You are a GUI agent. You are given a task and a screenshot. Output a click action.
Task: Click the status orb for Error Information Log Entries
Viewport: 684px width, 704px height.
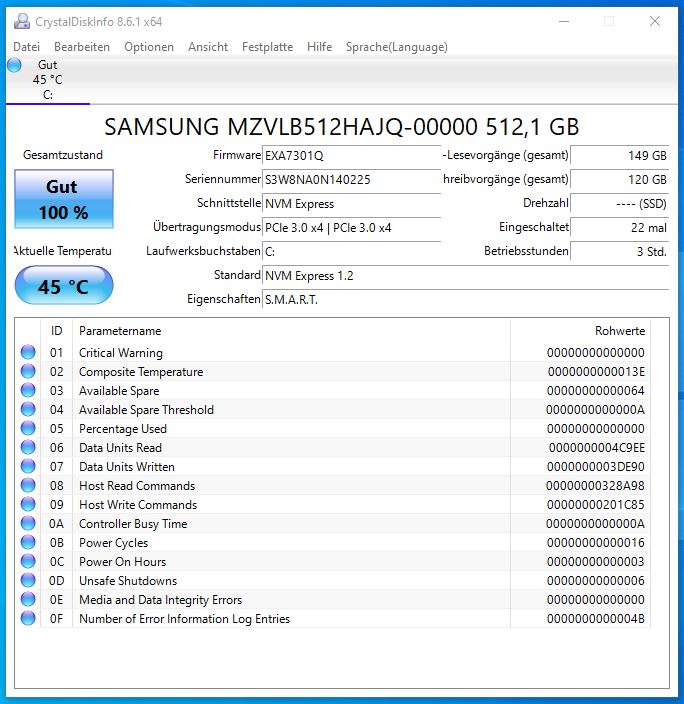coord(28,618)
